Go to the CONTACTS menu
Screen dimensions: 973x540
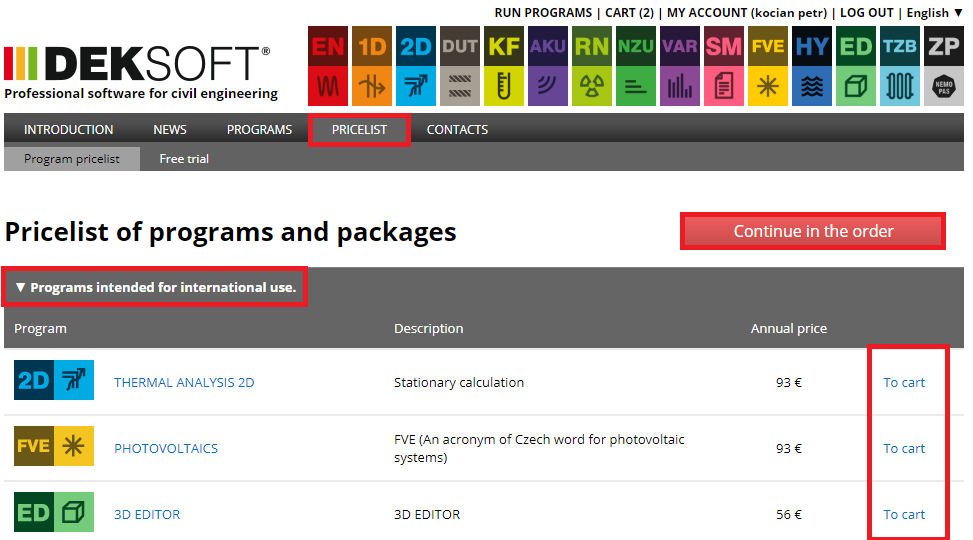click(457, 130)
